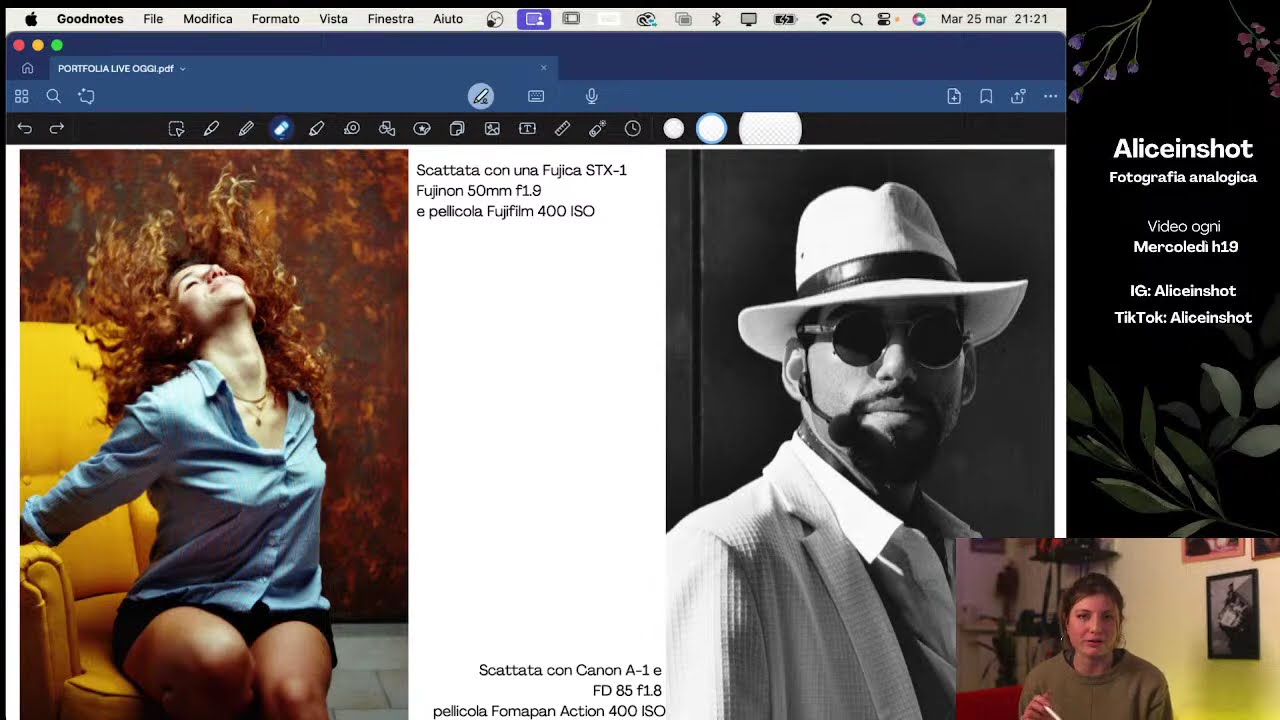The image size is (1280, 720).
Task: Open the Creative Cloud menu bar icon
Action: (x=646, y=19)
